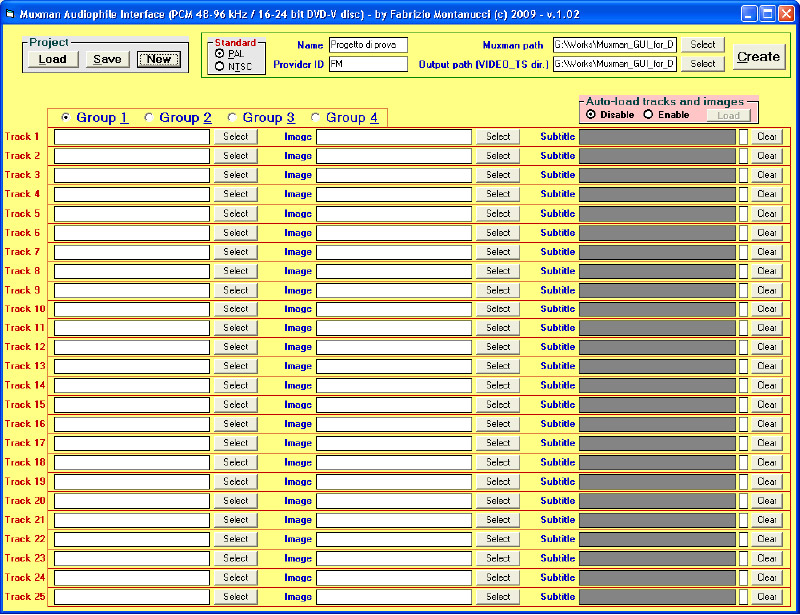Screen dimensions: 800x615
Task: Select the PAL video standard
Action: [x=220, y=54]
